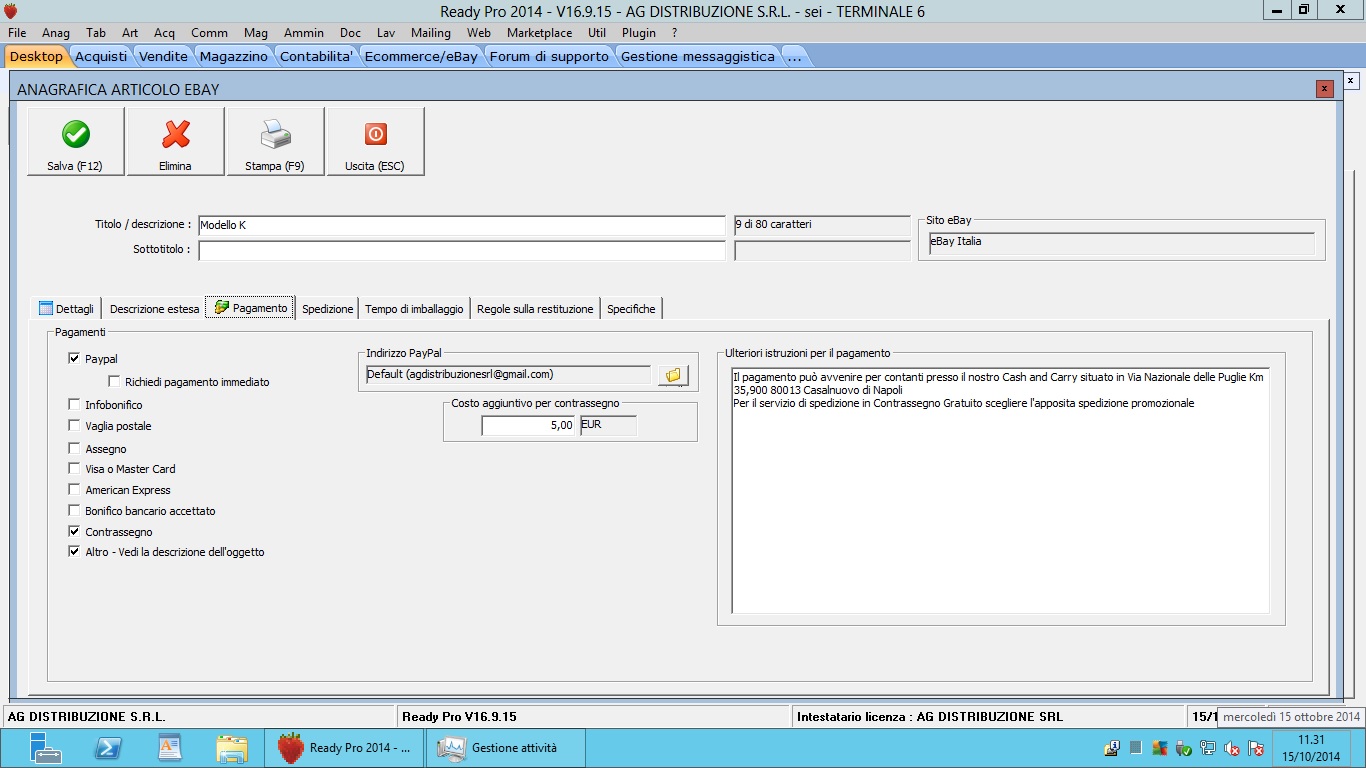Image resolution: width=1366 pixels, height=768 pixels.
Task: Switch to Gestione attività taskbar button
Action: 505,748
